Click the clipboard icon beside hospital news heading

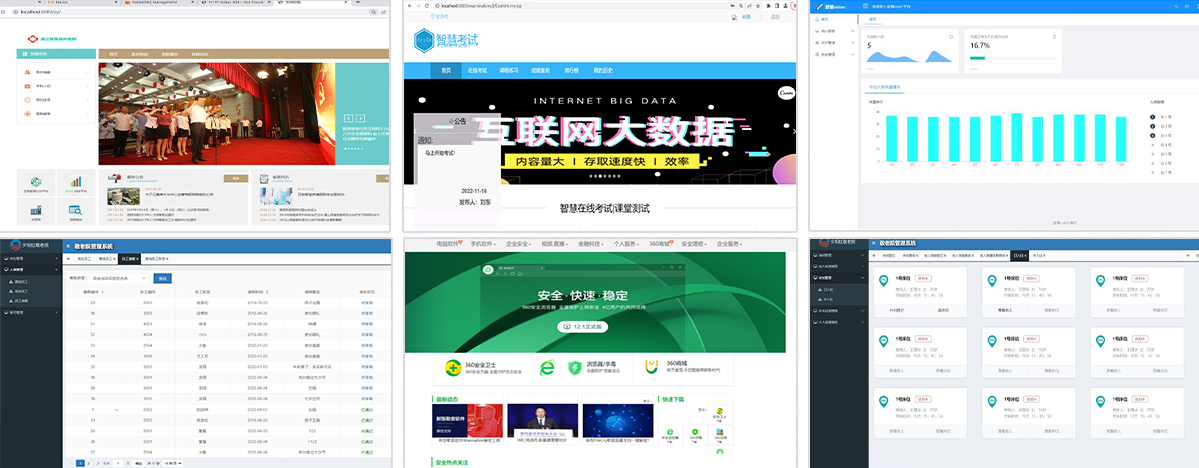pyautogui.click(x=266, y=178)
